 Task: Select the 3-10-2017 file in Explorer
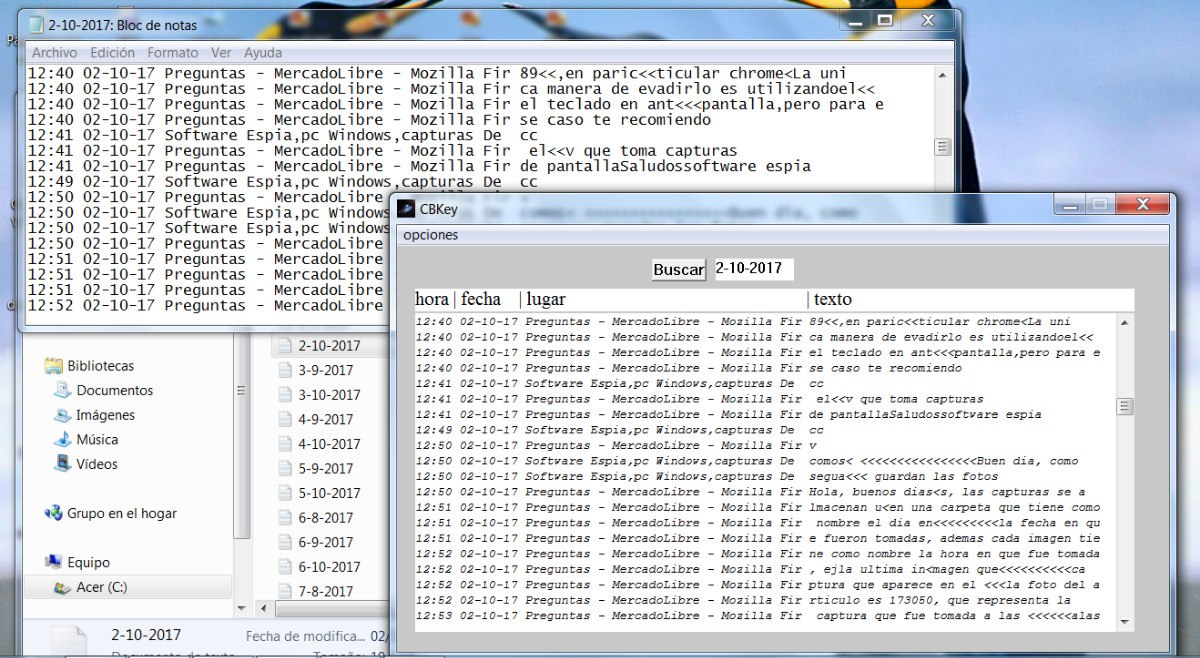pyautogui.click(x=329, y=395)
